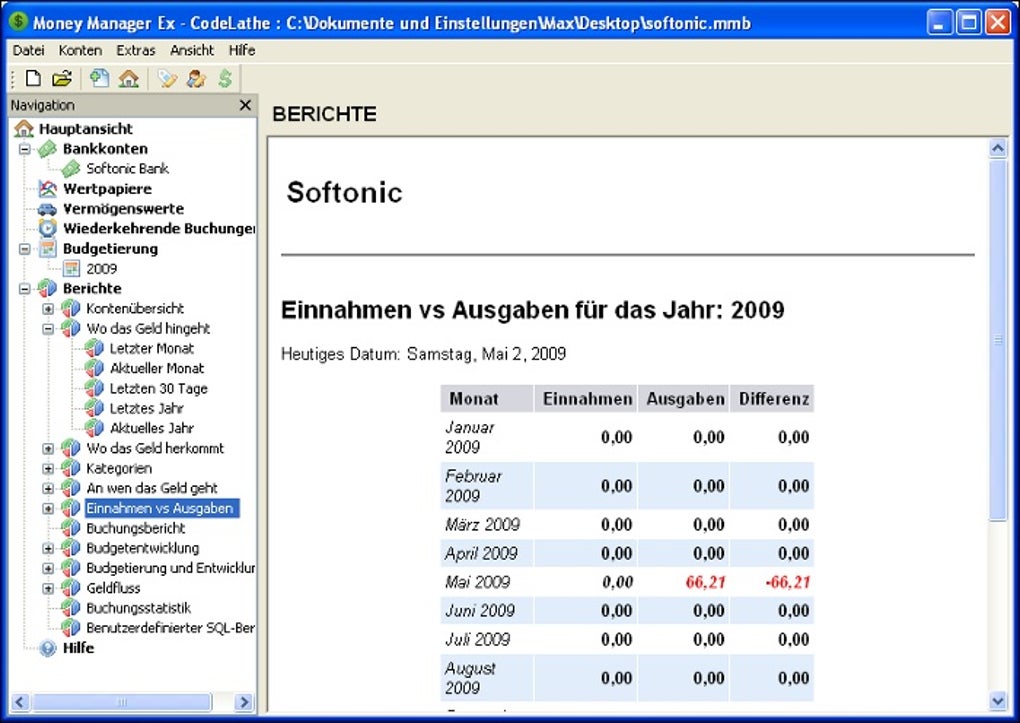Open the Hilfe menu
The width and height of the screenshot is (1020, 723).
242,50
